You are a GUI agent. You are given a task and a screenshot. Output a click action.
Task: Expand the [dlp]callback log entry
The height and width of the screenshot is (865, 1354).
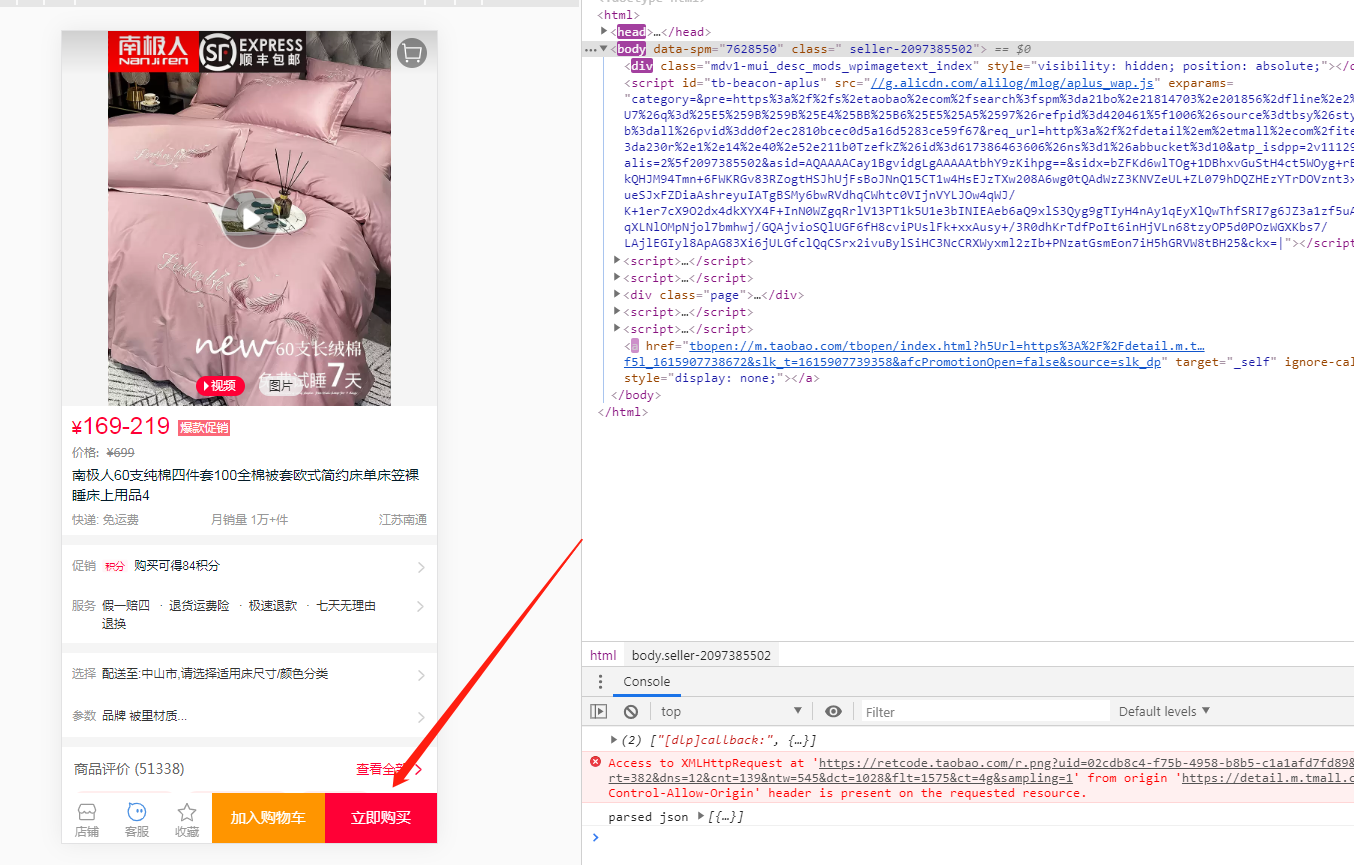614,740
